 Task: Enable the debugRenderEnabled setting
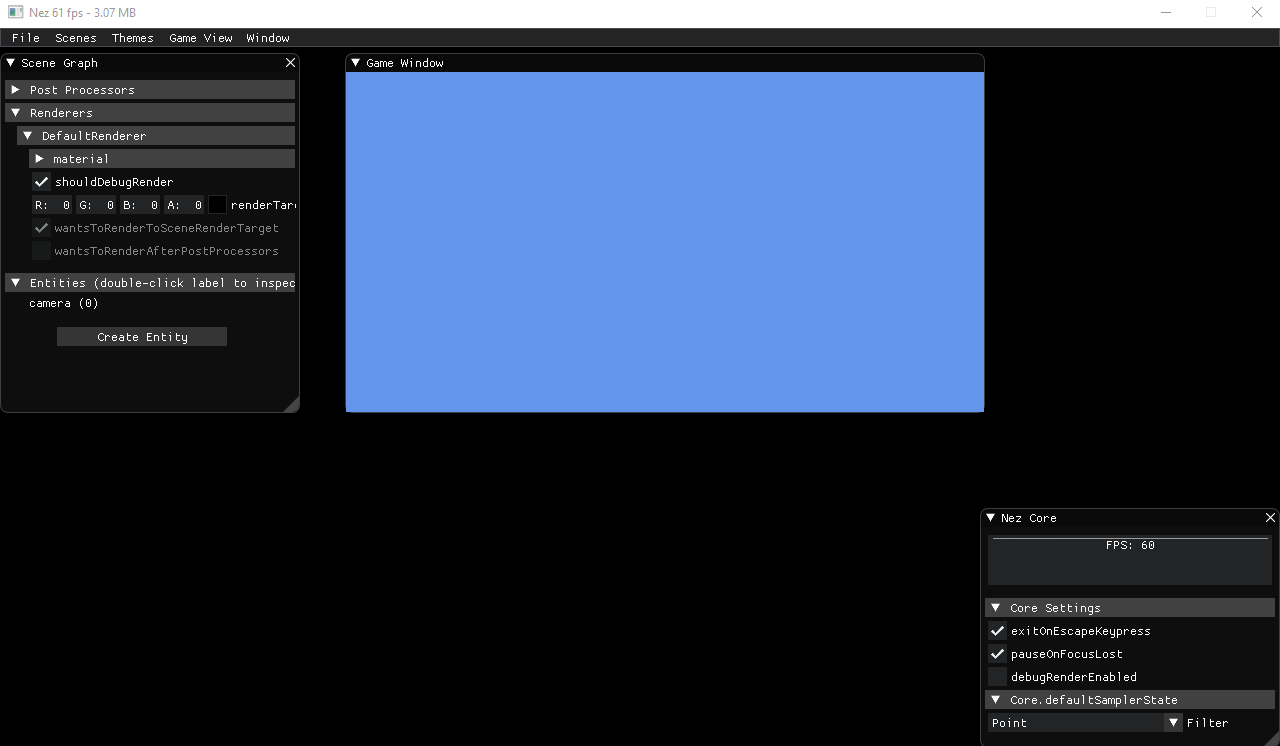(997, 676)
